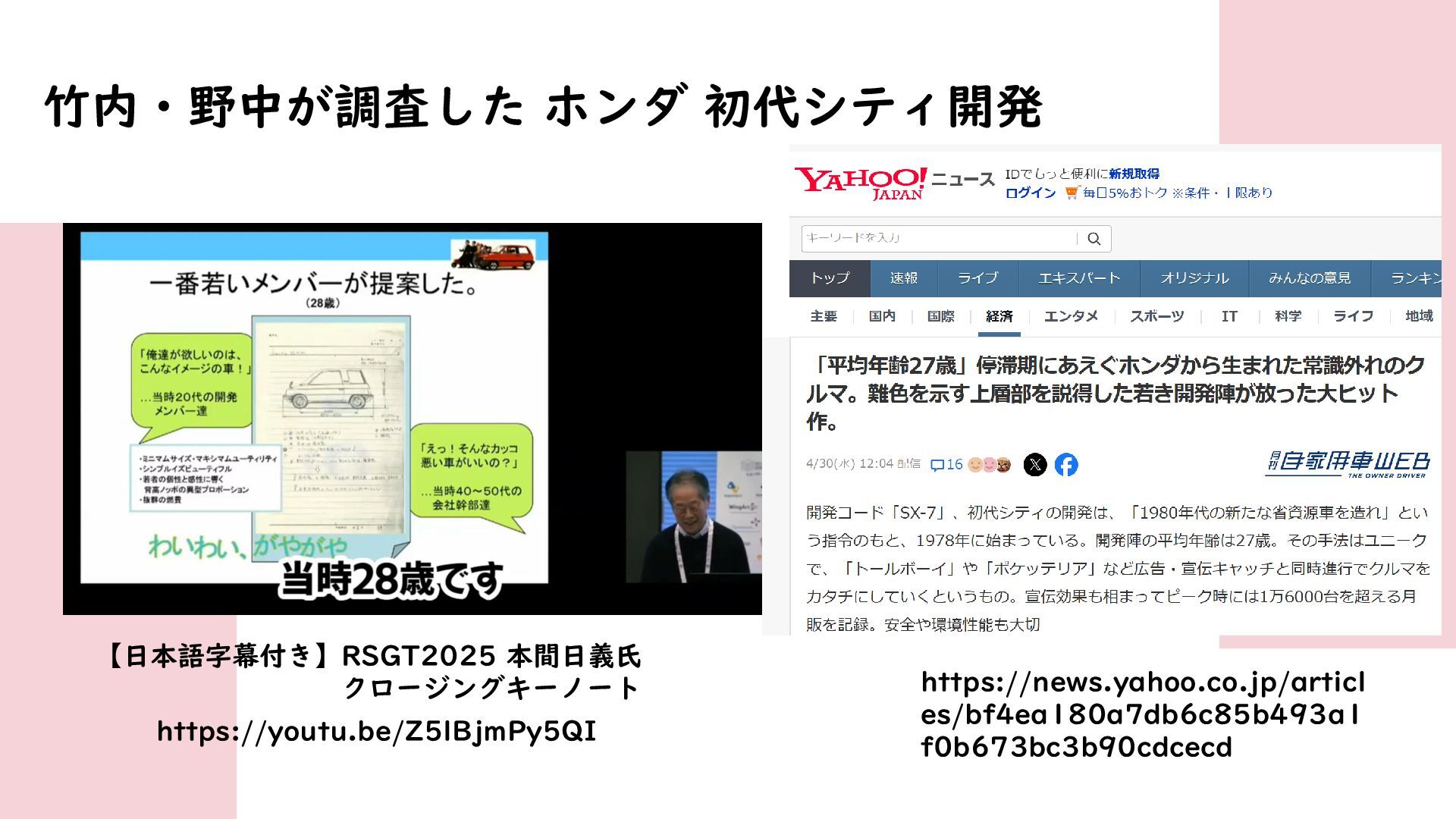1456x819 pixels.
Task: Click the 新規取得 link
Action: [1134, 174]
